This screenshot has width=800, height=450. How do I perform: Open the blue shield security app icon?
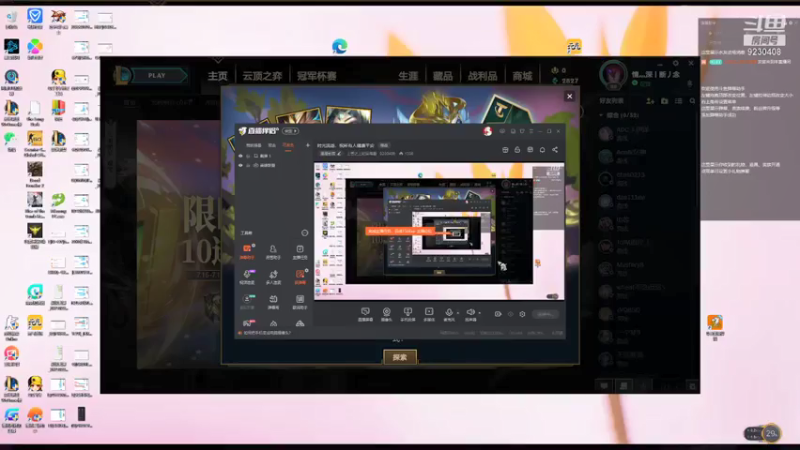pyautogui.click(x=35, y=18)
